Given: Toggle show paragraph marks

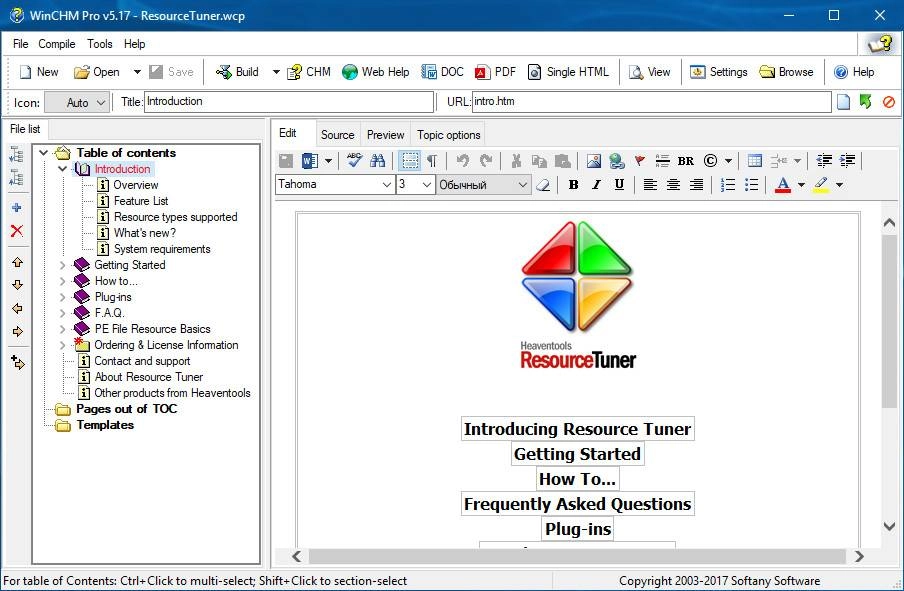Looking at the screenshot, I should pyautogui.click(x=432, y=161).
